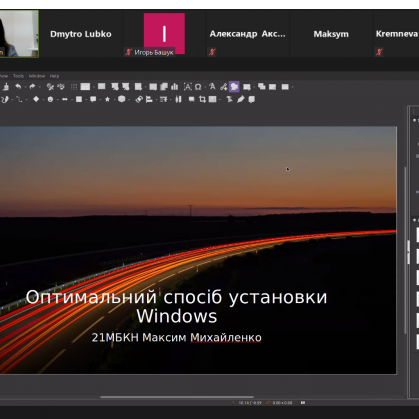Image resolution: width=419 pixels, height=419 pixels.
Task: Click the Insert Chart bar icon
Action: click(x=175, y=87)
